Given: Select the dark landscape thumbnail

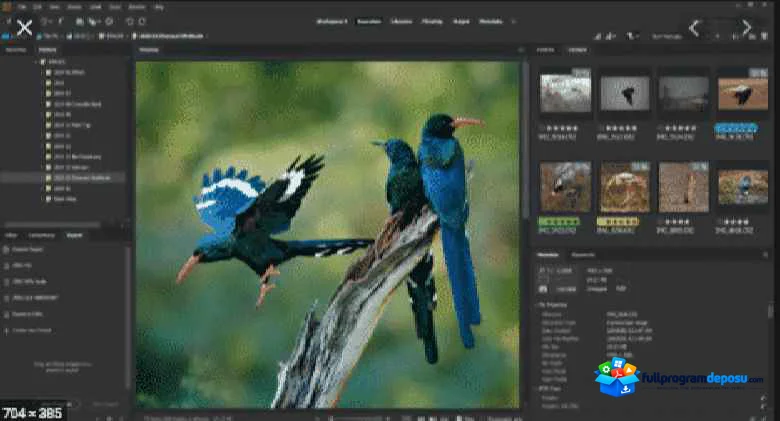Looking at the screenshot, I should coord(683,94).
